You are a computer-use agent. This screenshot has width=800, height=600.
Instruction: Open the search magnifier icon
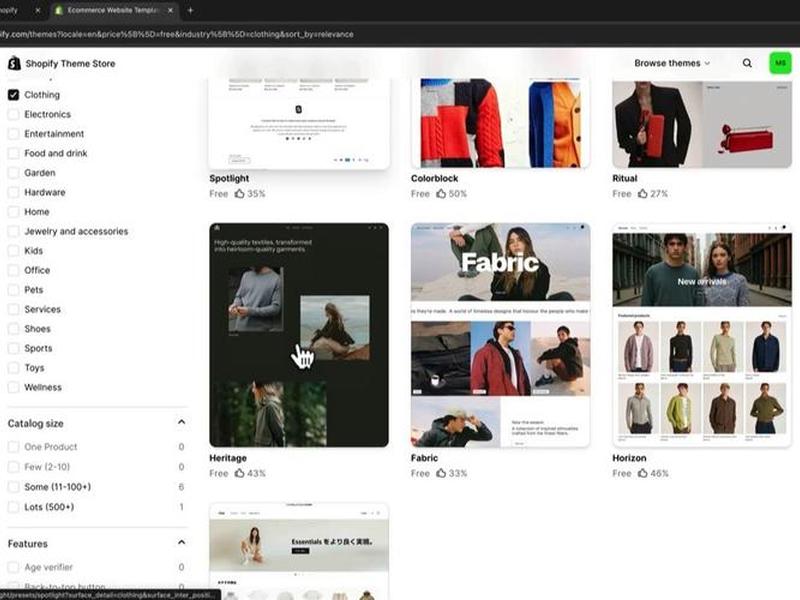747,63
